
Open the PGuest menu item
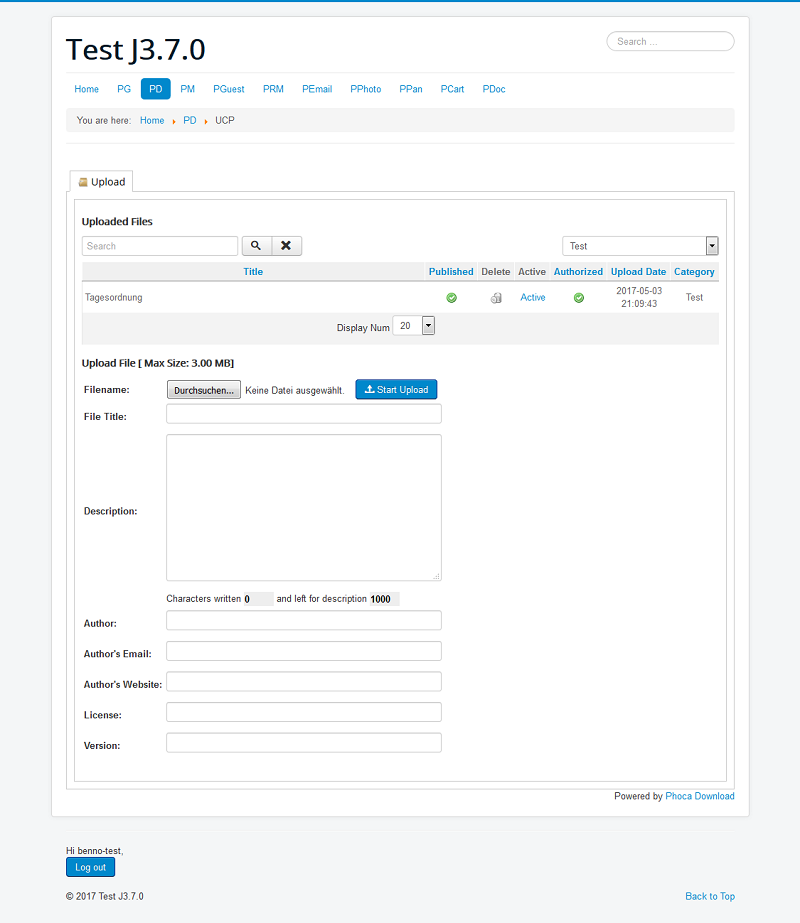[229, 89]
